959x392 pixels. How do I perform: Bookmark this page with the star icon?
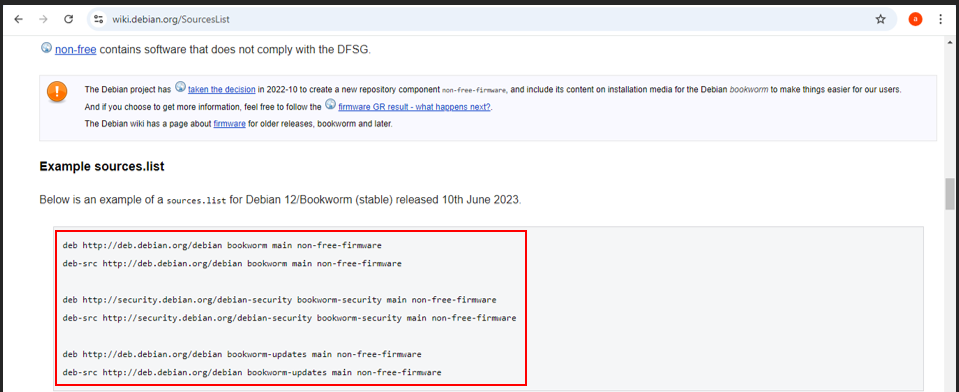pos(880,20)
